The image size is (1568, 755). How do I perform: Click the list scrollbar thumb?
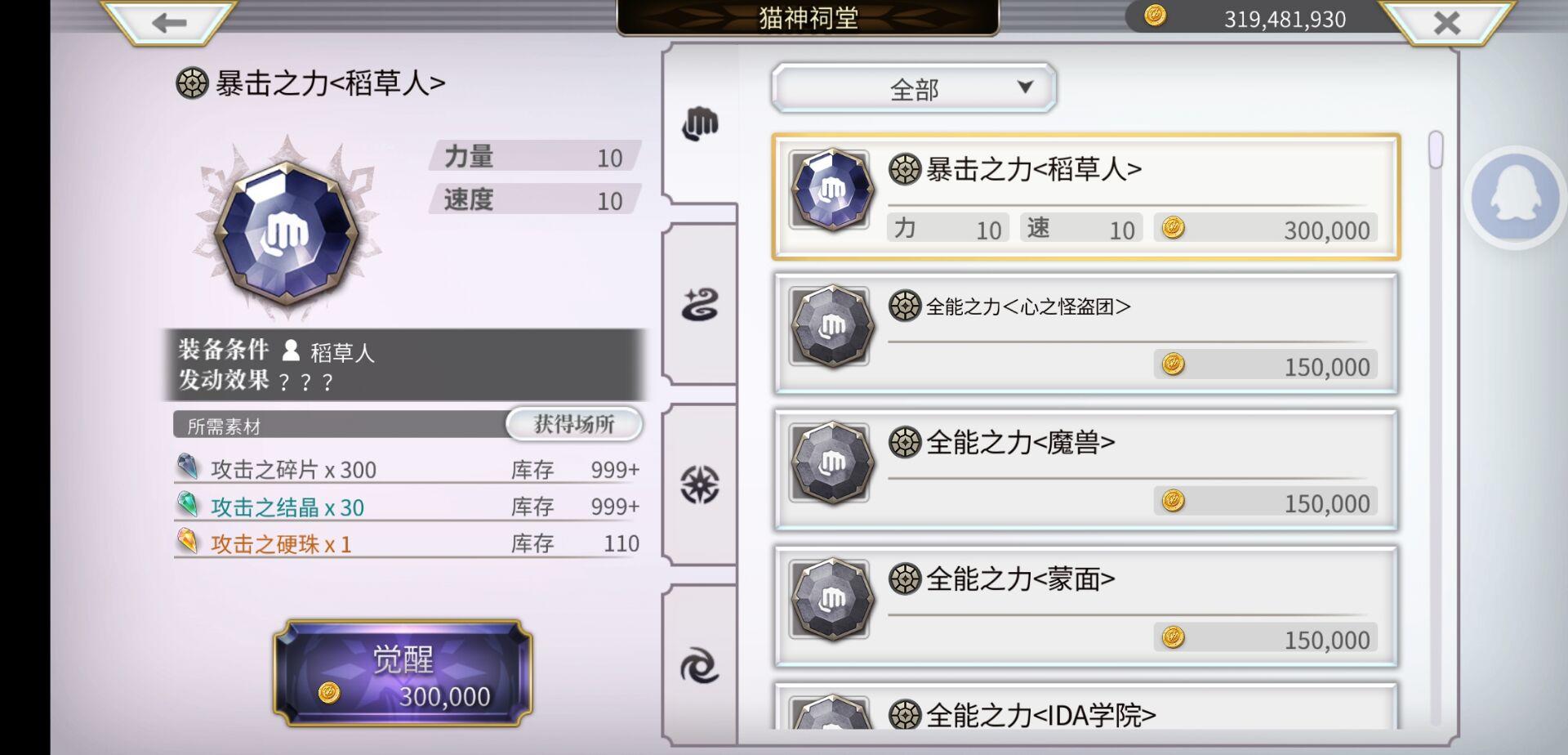pyautogui.click(x=1436, y=150)
